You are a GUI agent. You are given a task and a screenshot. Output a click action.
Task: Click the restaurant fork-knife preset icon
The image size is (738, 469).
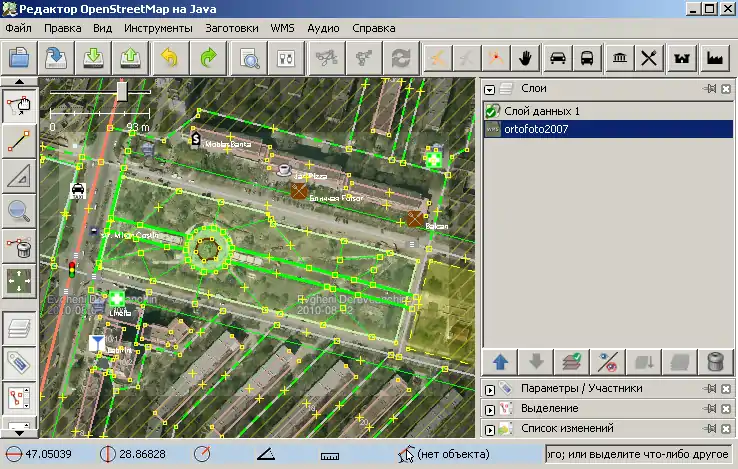650,57
